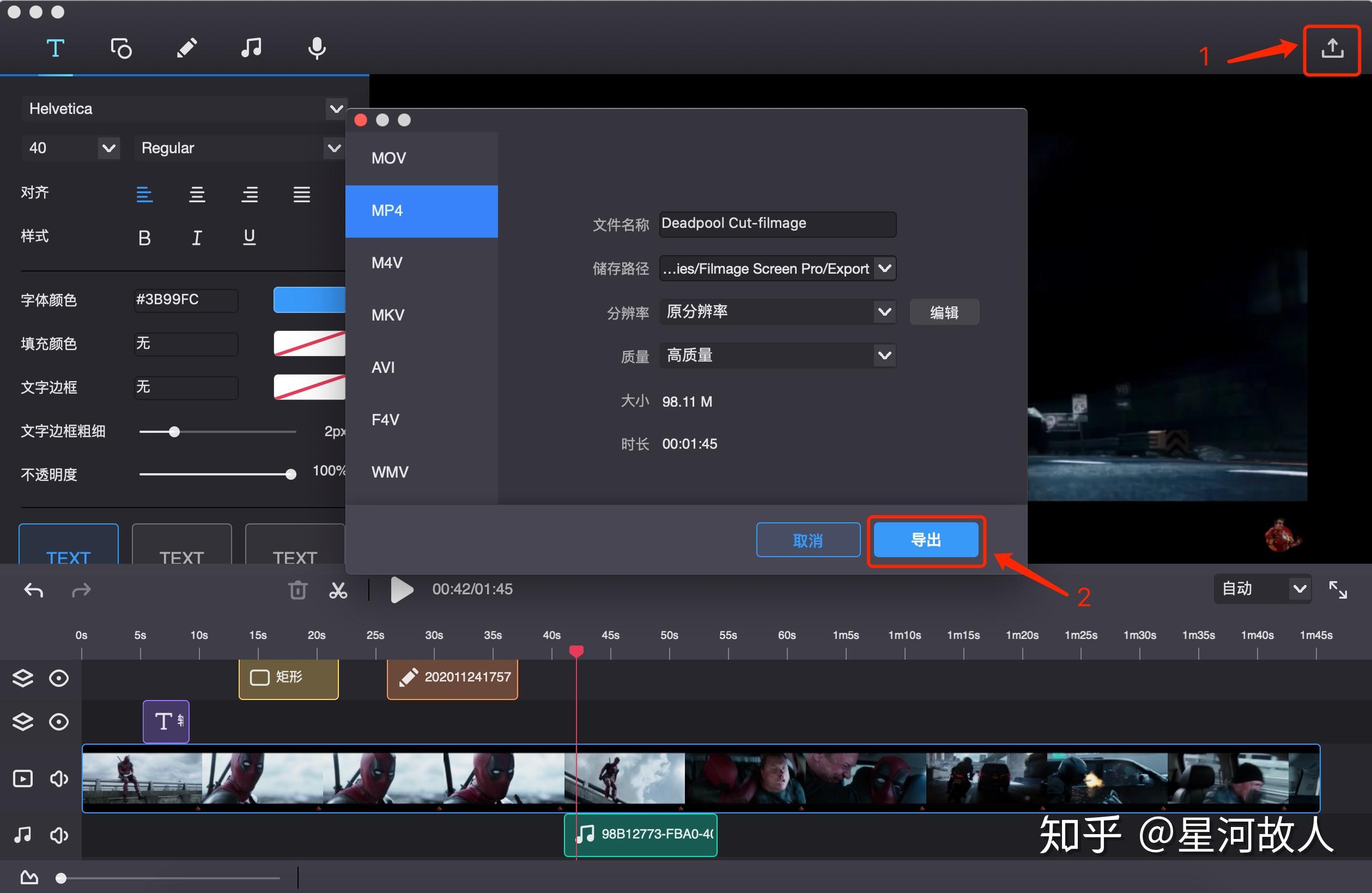Click the export share icon top right
1372x893 pixels.
[1332, 49]
